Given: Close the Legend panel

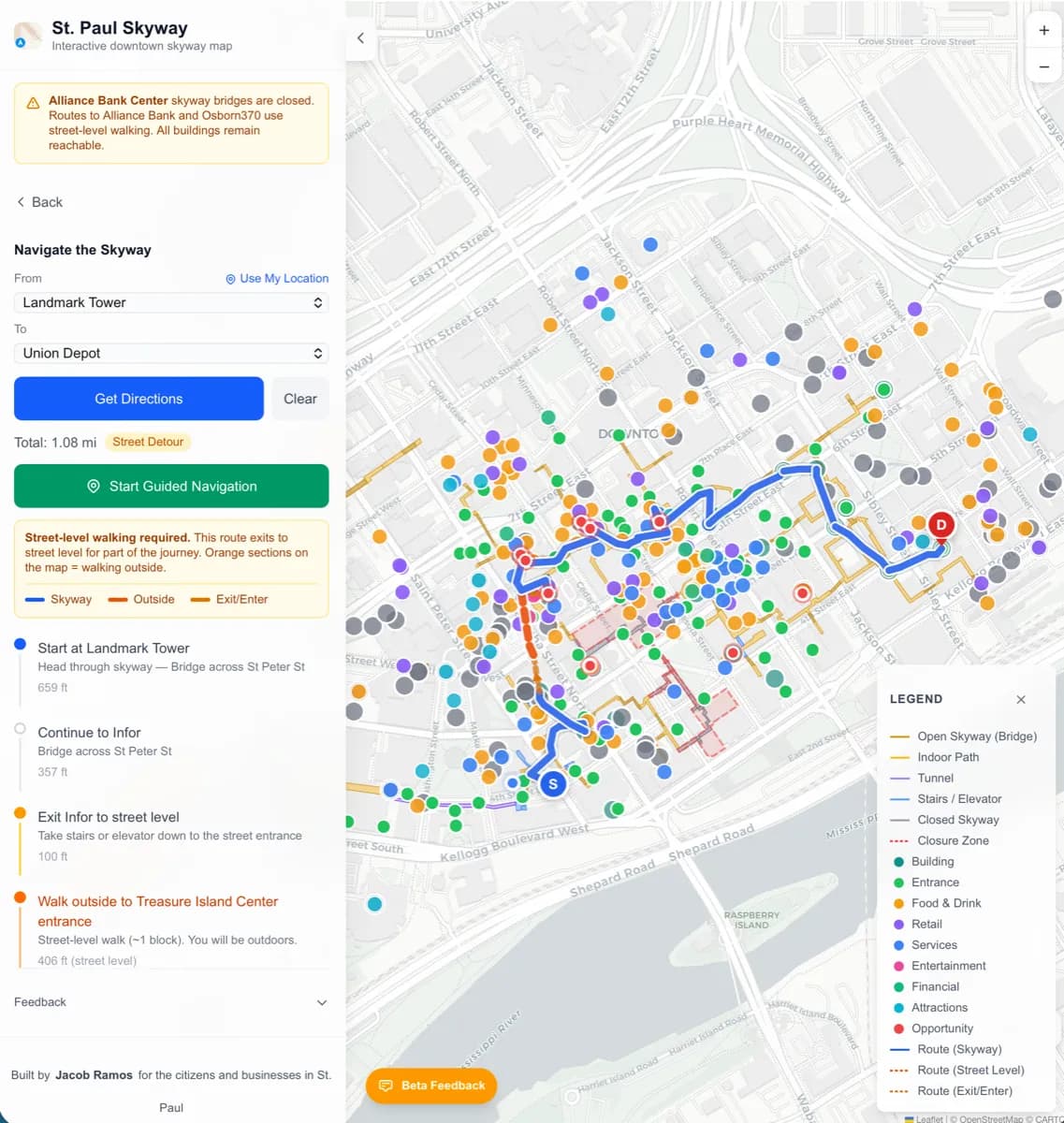Looking at the screenshot, I should pyautogui.click(x=1020, y=699).
